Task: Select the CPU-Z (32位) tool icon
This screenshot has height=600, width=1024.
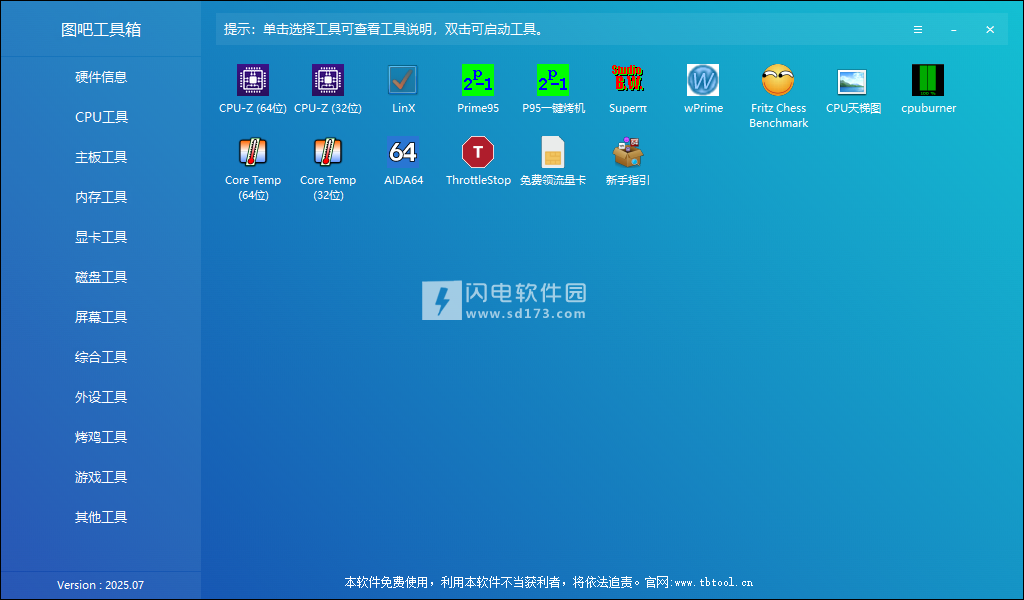Action: tap(328, 80)
